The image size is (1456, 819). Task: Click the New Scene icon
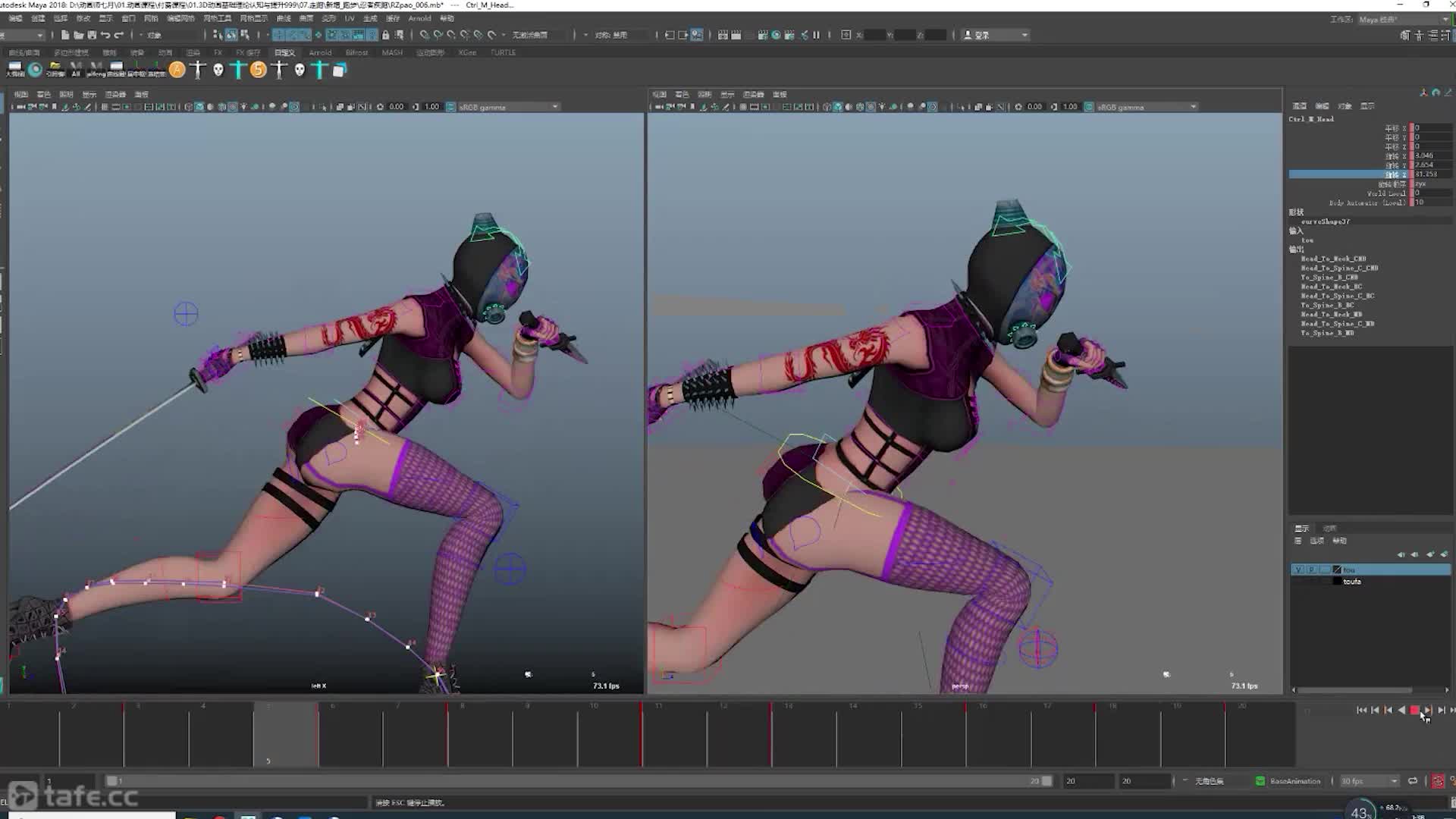pyautogui.click(x=65, y=35)
